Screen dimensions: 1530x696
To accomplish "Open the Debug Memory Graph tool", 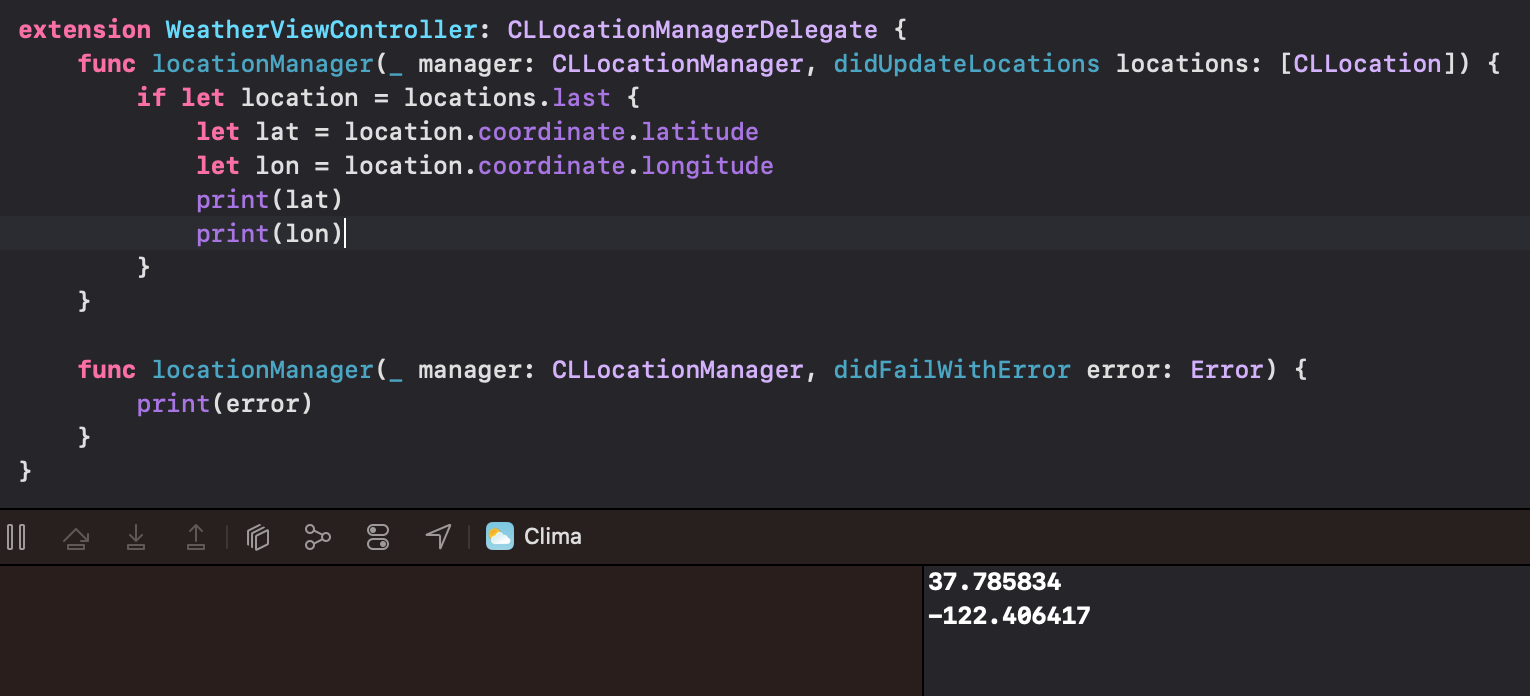I will [x=318, y=537].
